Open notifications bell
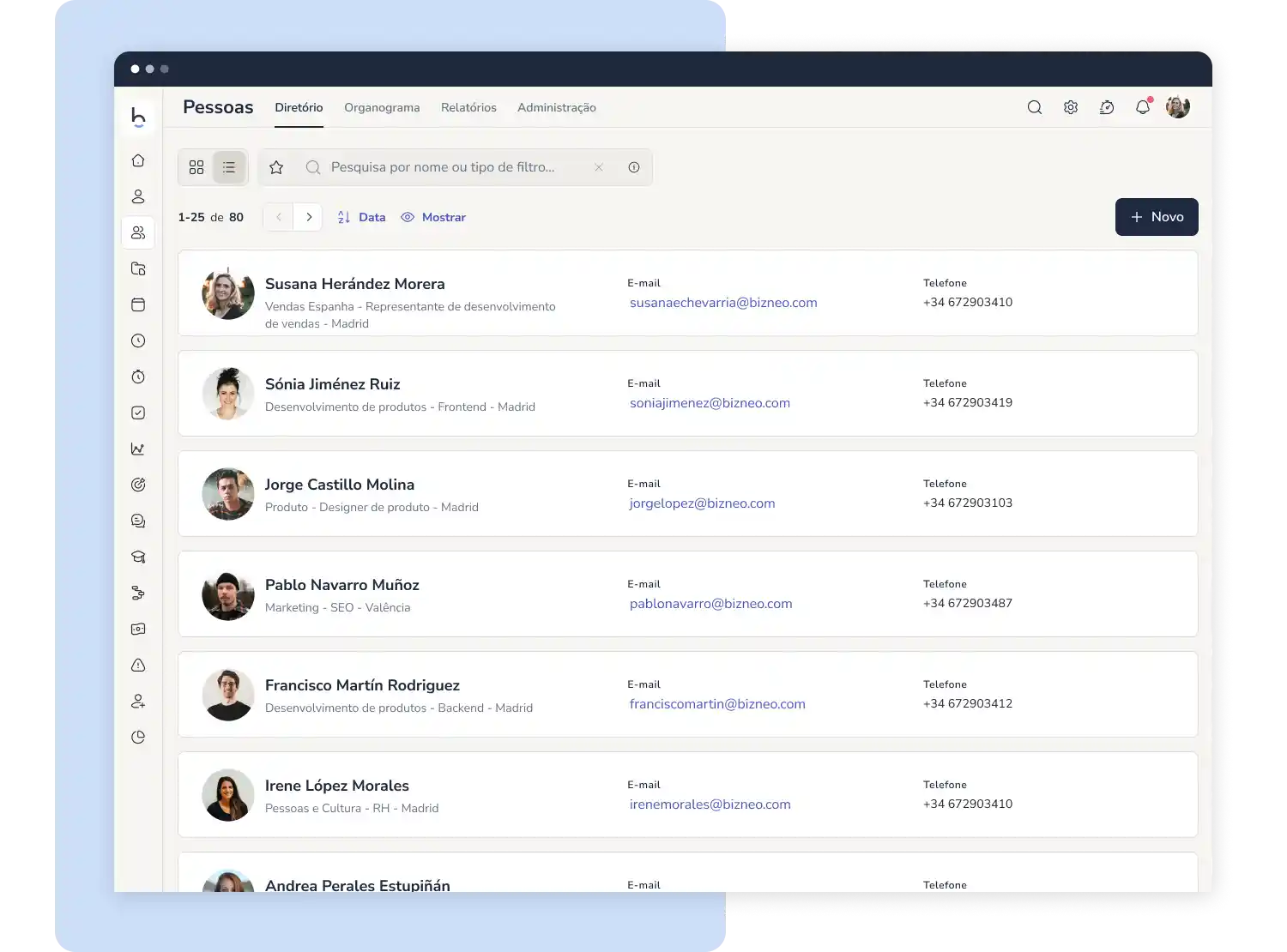The height and width of the screenshot is (952, 1287). [1143, 106]
